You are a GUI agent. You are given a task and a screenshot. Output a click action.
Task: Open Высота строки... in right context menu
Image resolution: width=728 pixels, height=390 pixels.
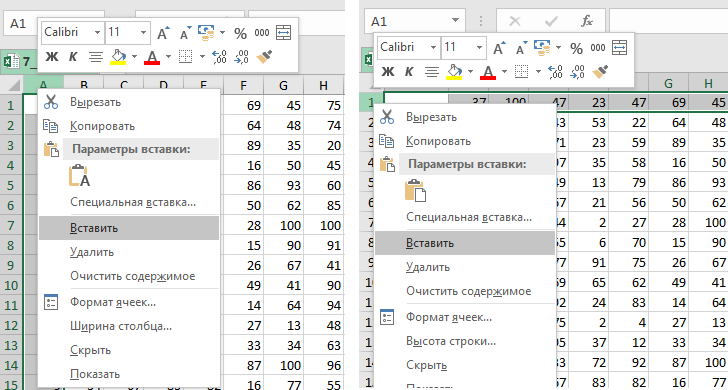click(465, 341)
